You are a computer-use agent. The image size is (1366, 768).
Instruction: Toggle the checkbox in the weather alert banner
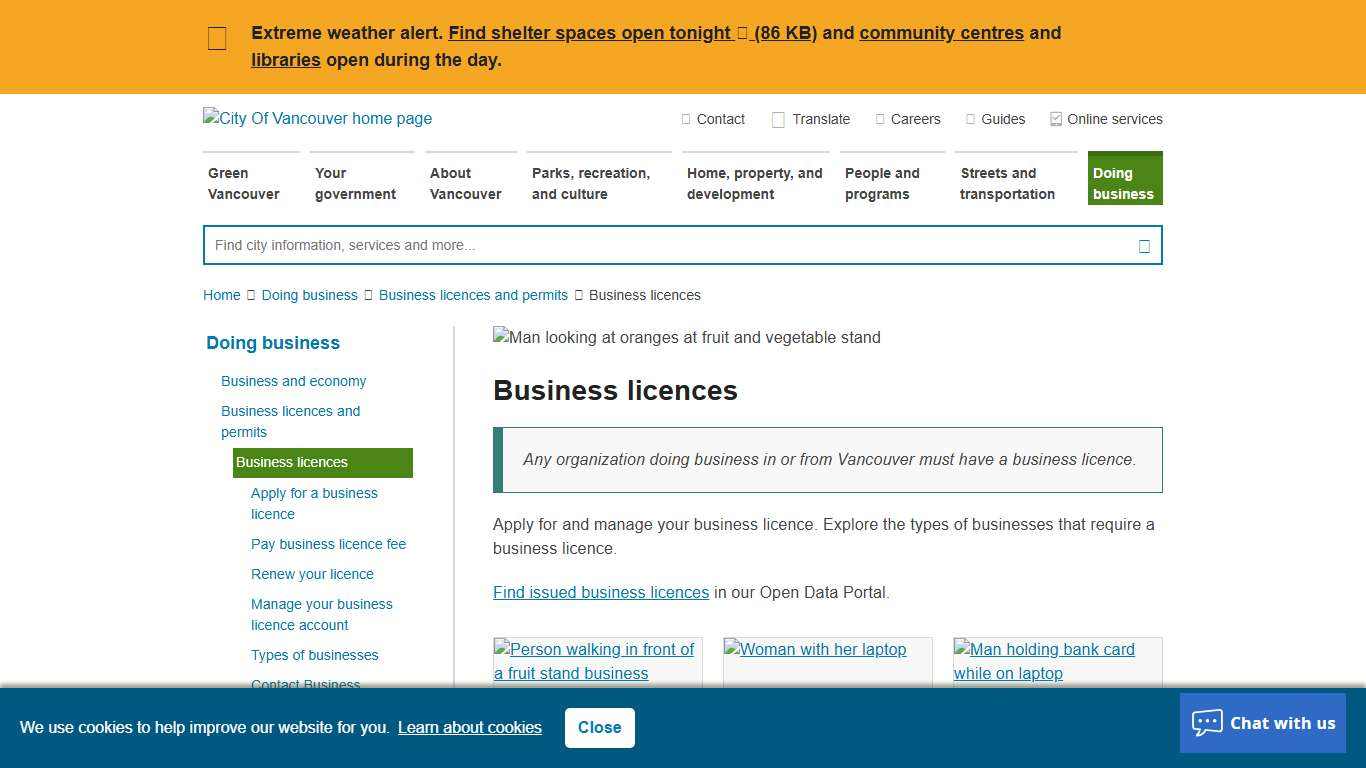click(217, 38)
